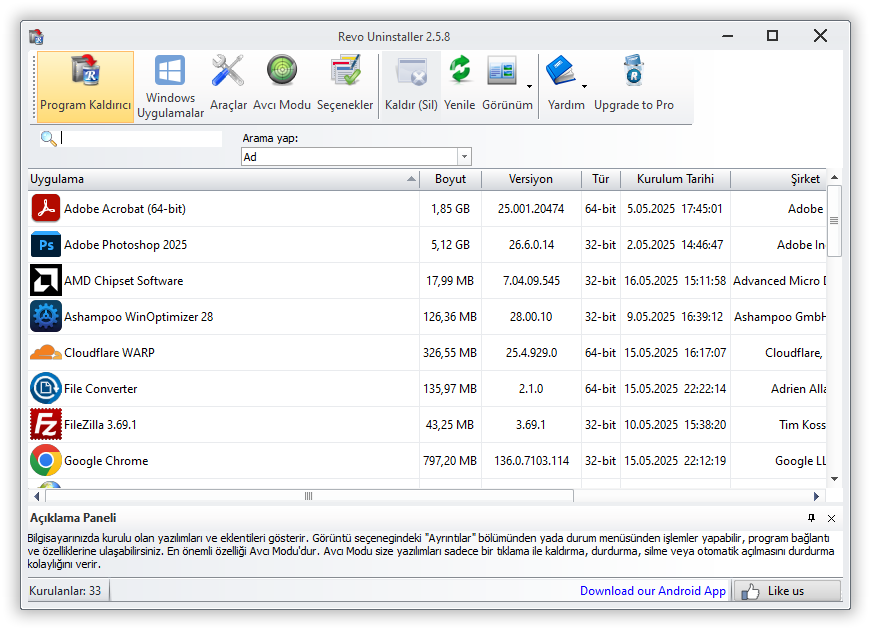Open Seçenekler options
The height and width of the screenshot is (630, 871).
coord(345,83)
